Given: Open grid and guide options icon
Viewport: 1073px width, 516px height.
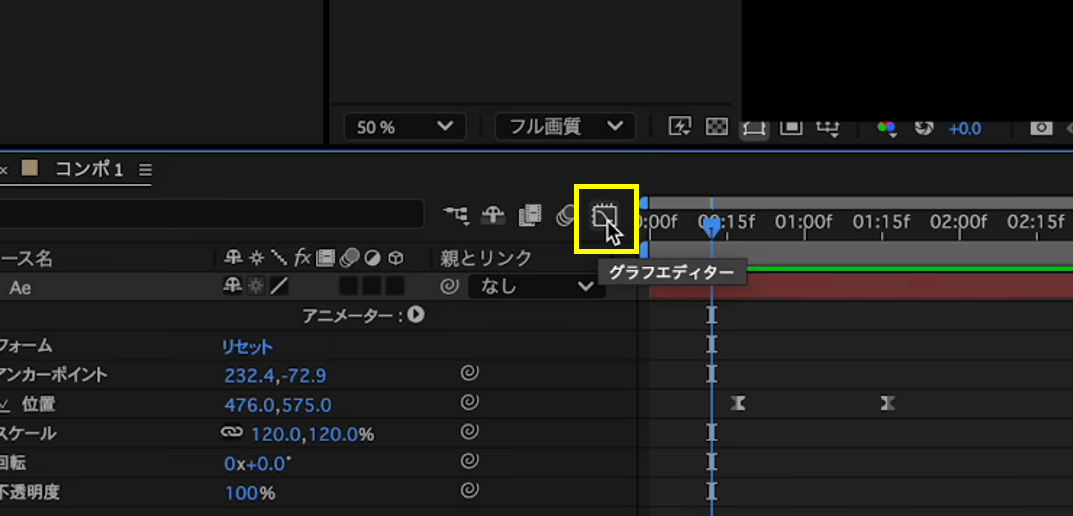Looking at the screenshot, I should coord(828,127).
